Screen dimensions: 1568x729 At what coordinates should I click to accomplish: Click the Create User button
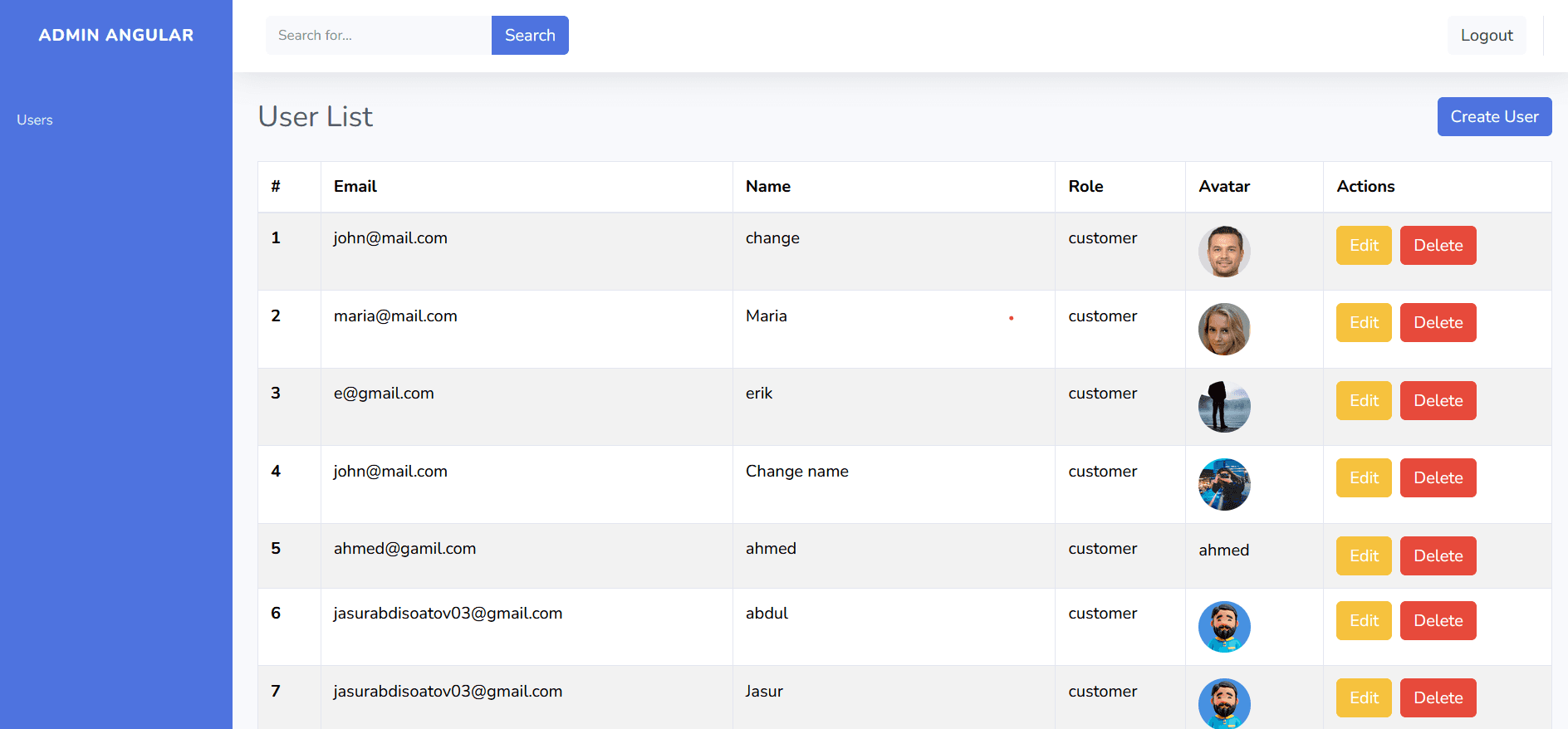click(x=1494, y=116)
